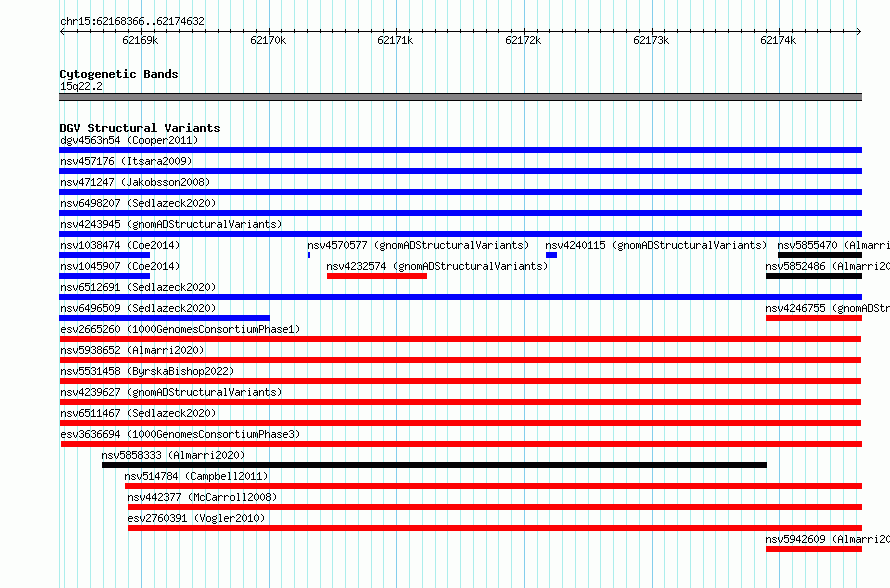
Task: Click the nsv514784 (Campbell2011) label
Action: pos(196,476)
